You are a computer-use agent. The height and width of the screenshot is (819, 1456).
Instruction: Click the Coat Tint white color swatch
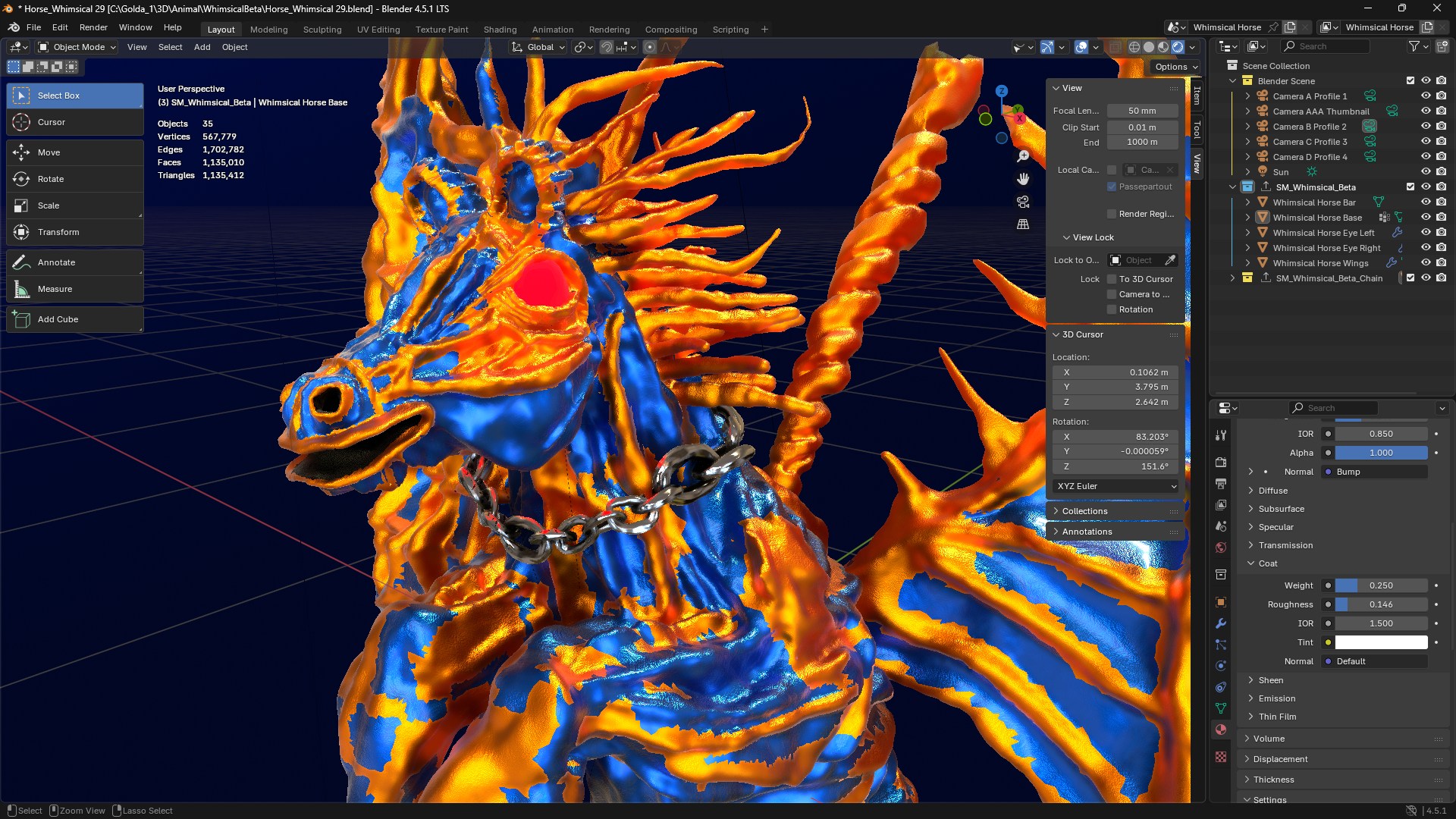(x=1381, y=642)
